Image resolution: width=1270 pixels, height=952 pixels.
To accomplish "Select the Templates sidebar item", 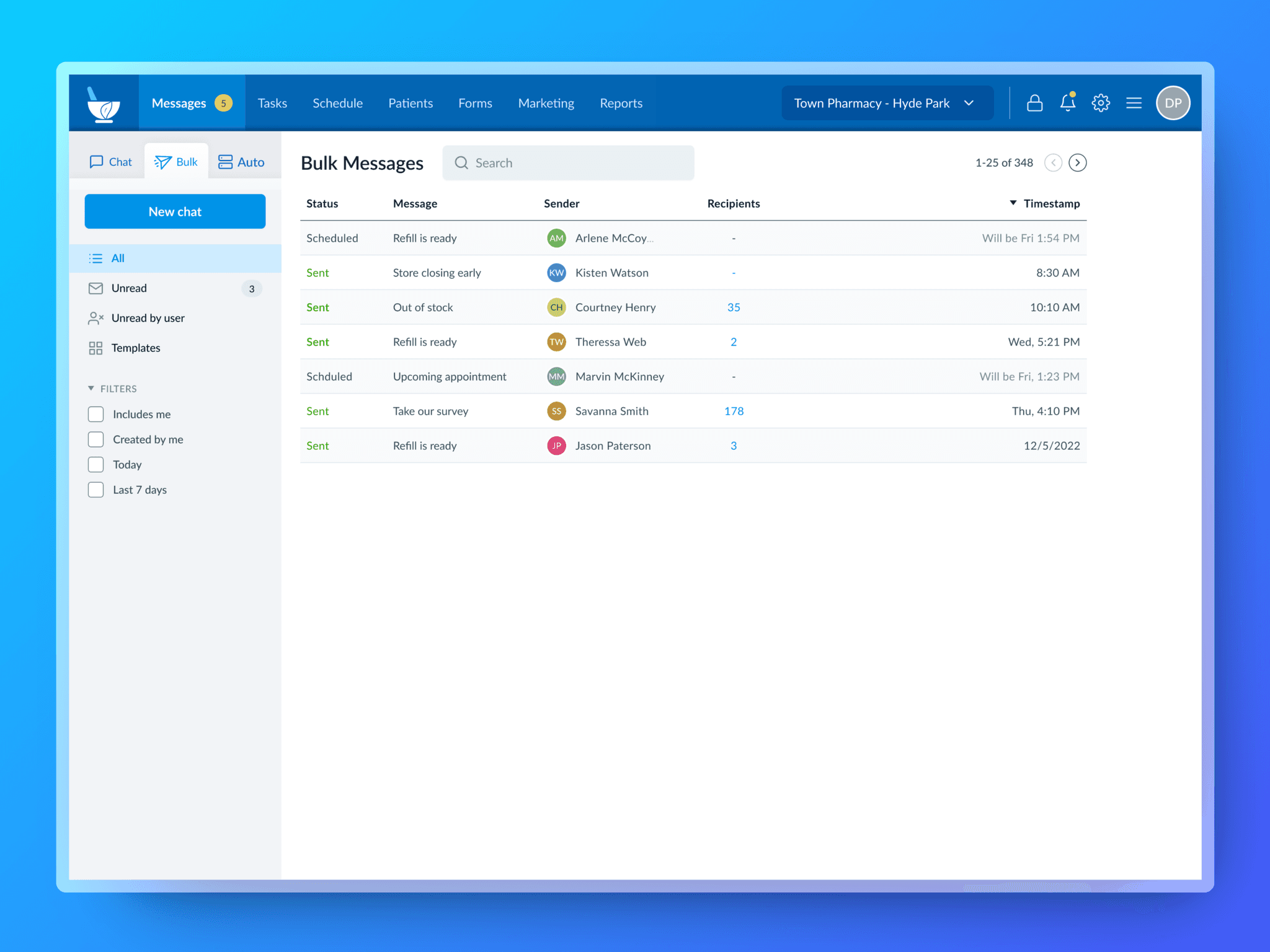I will (135, 348).
